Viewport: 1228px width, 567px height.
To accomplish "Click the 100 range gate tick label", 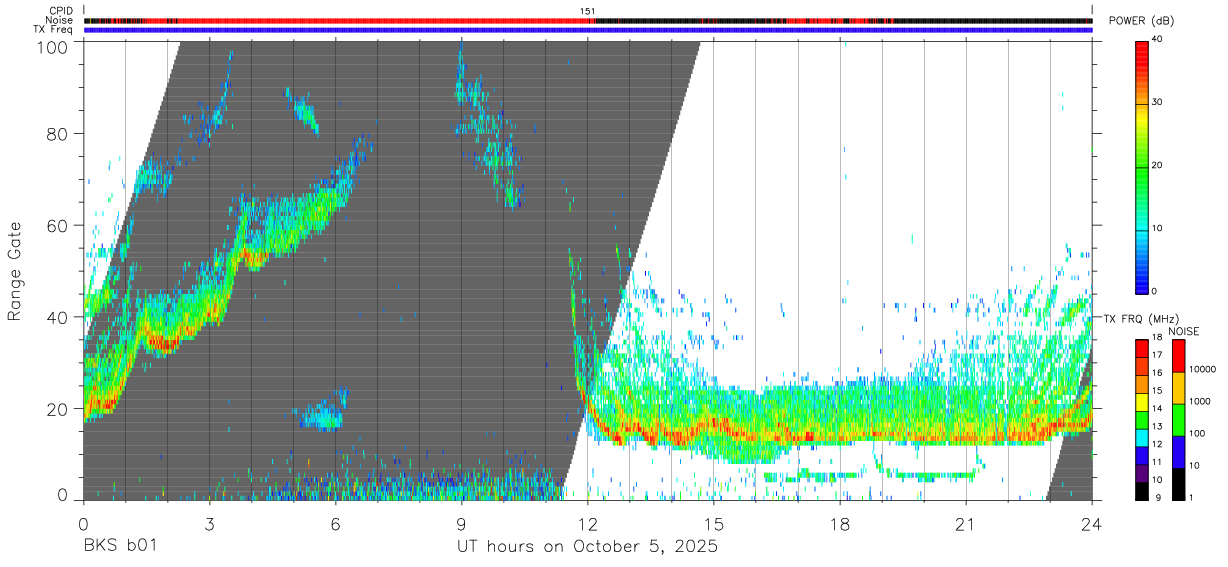I will [52, 46].
